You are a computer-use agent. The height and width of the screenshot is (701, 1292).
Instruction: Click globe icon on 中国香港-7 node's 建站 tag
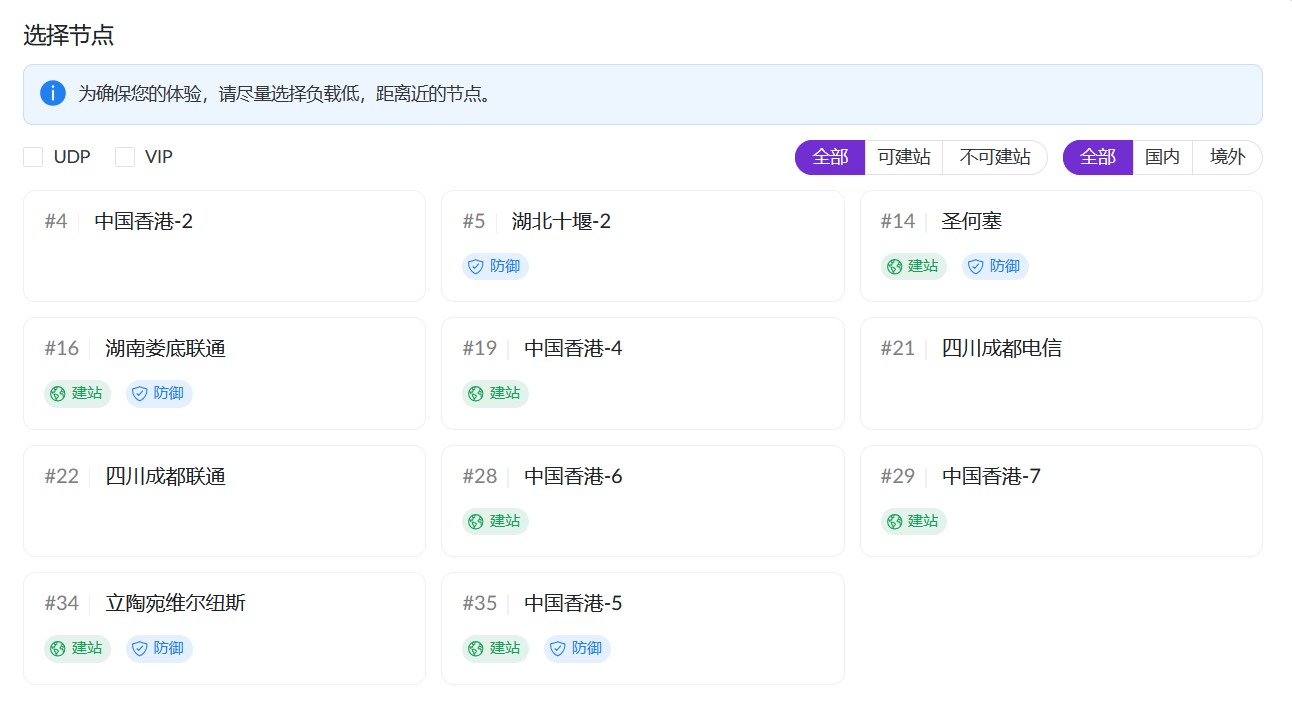click(x=895, y=521)
